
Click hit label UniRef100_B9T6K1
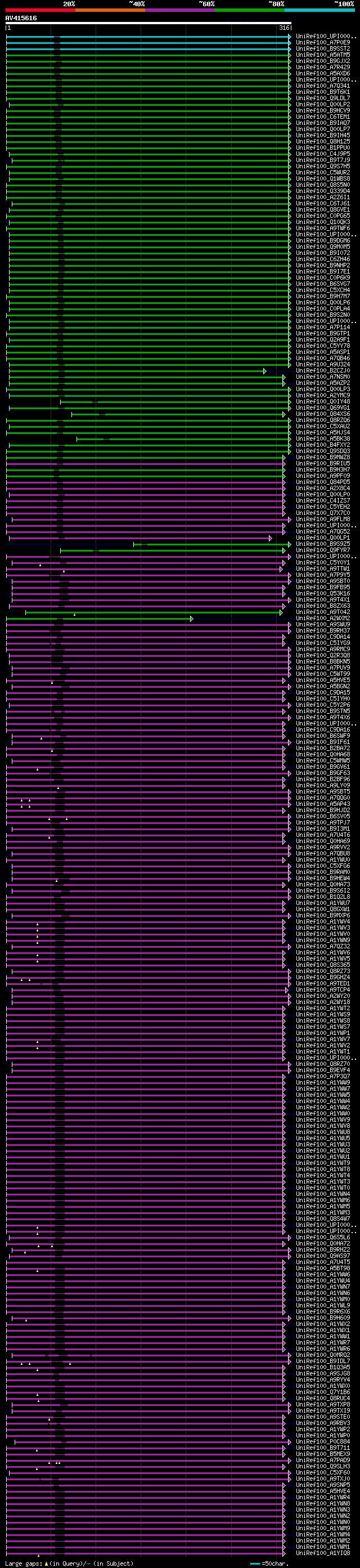click(323, 92)
